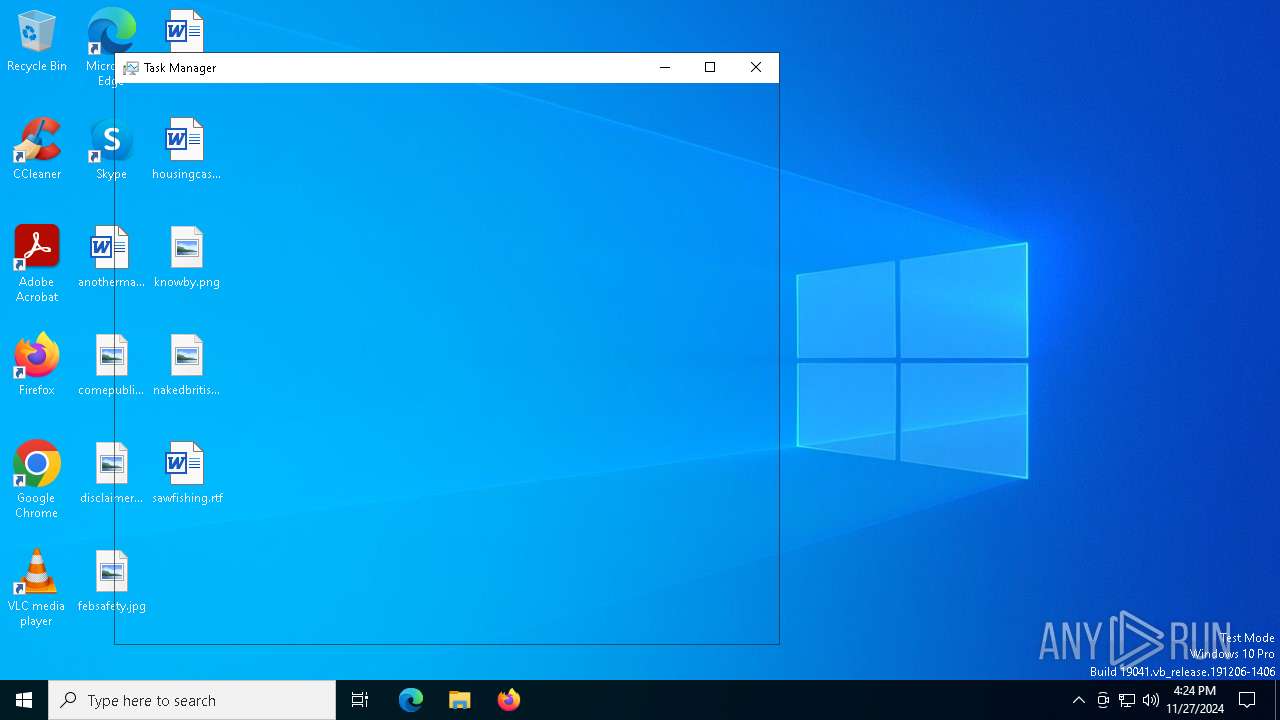Click the Task Manager title bar icon
This screenshot has height=720, width=1280.
click(131, 68)
